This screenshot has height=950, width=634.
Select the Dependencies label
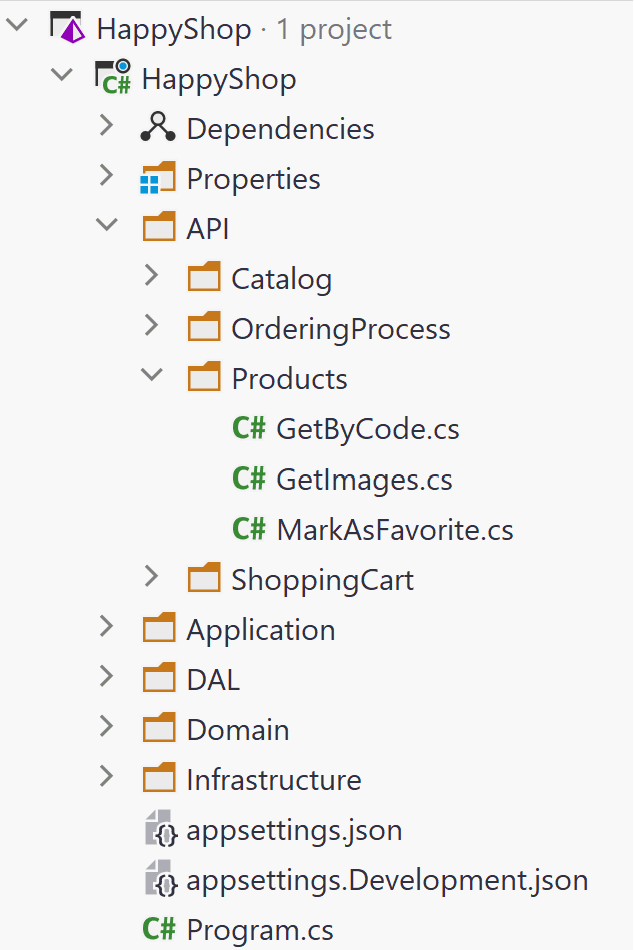pyautogui.click(x=281, y=129)
